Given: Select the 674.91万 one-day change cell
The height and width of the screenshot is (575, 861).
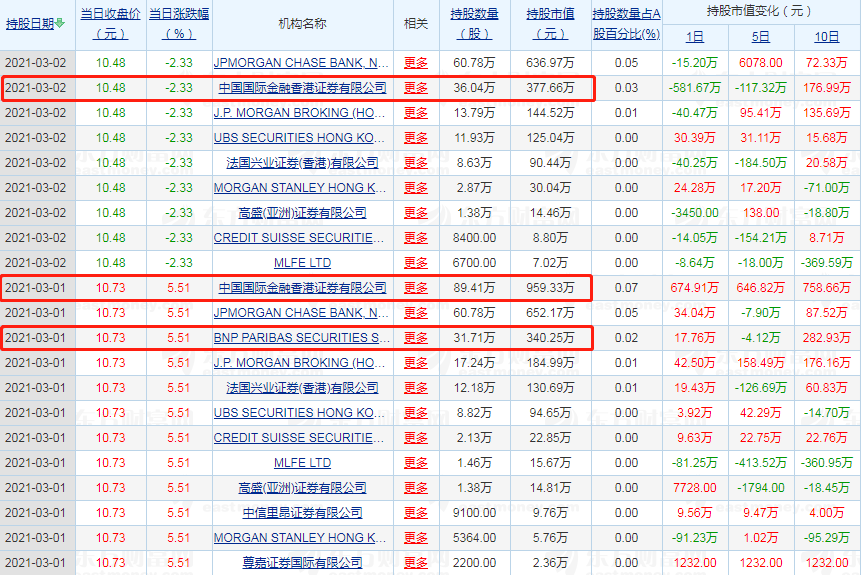Looking at the screenshot, I should (695, 288).
